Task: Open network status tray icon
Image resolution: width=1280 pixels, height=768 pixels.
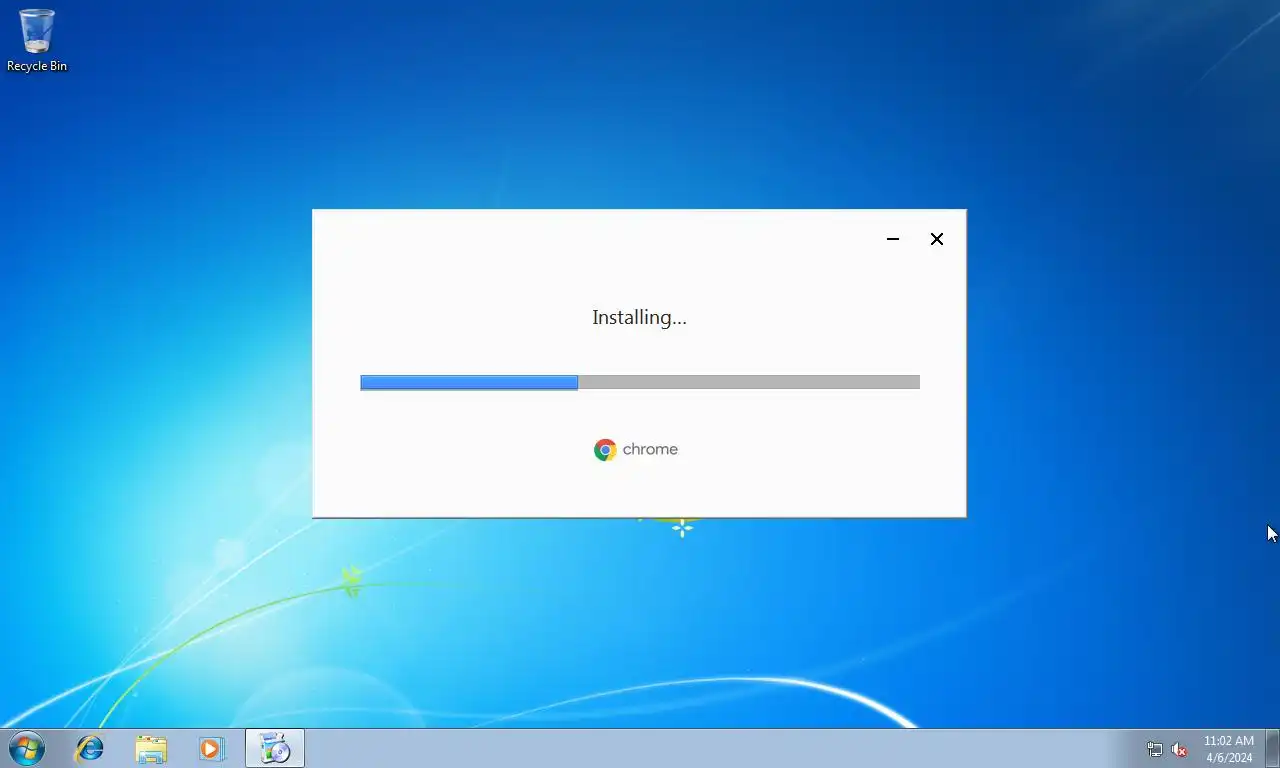Action: point(1155,749)
